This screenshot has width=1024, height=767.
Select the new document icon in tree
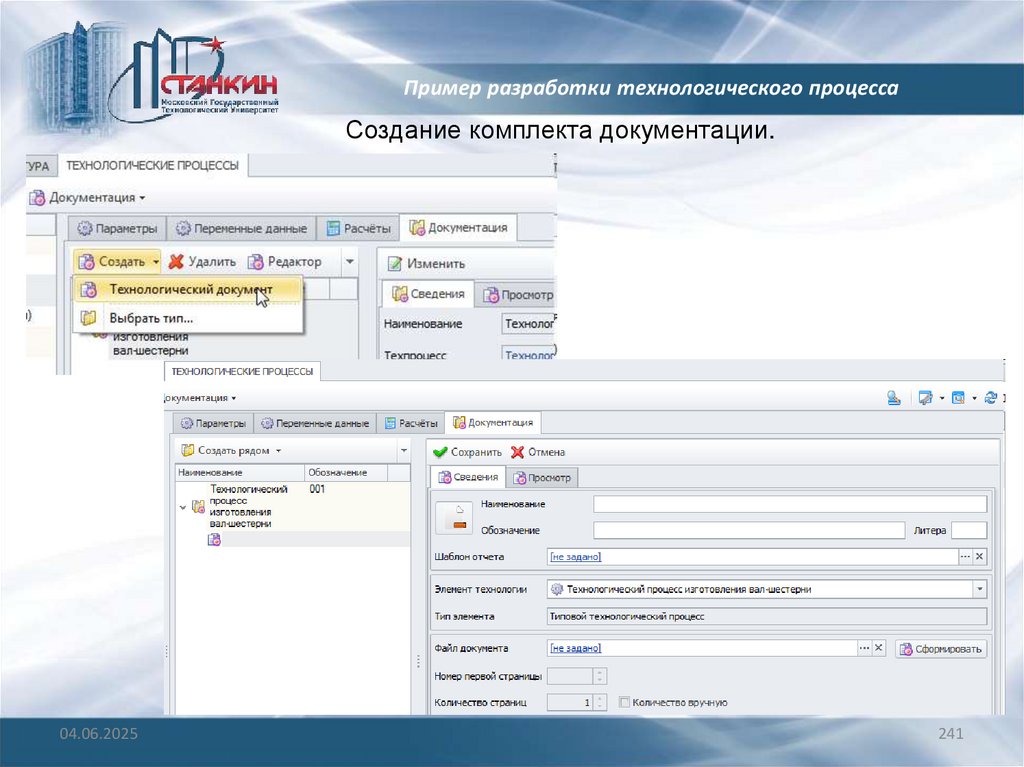tap(213, 540)
